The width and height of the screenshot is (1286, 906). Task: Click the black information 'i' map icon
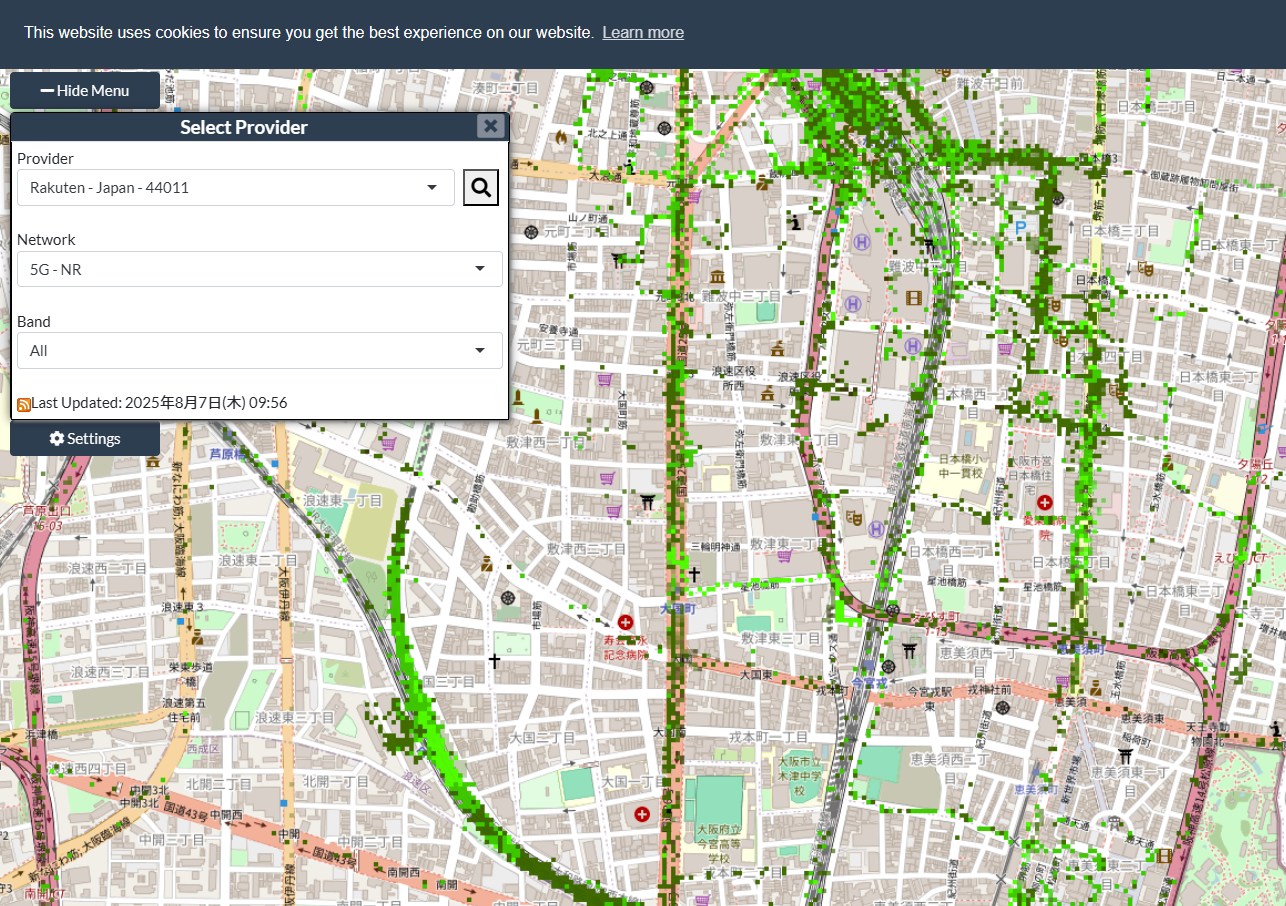795,222
